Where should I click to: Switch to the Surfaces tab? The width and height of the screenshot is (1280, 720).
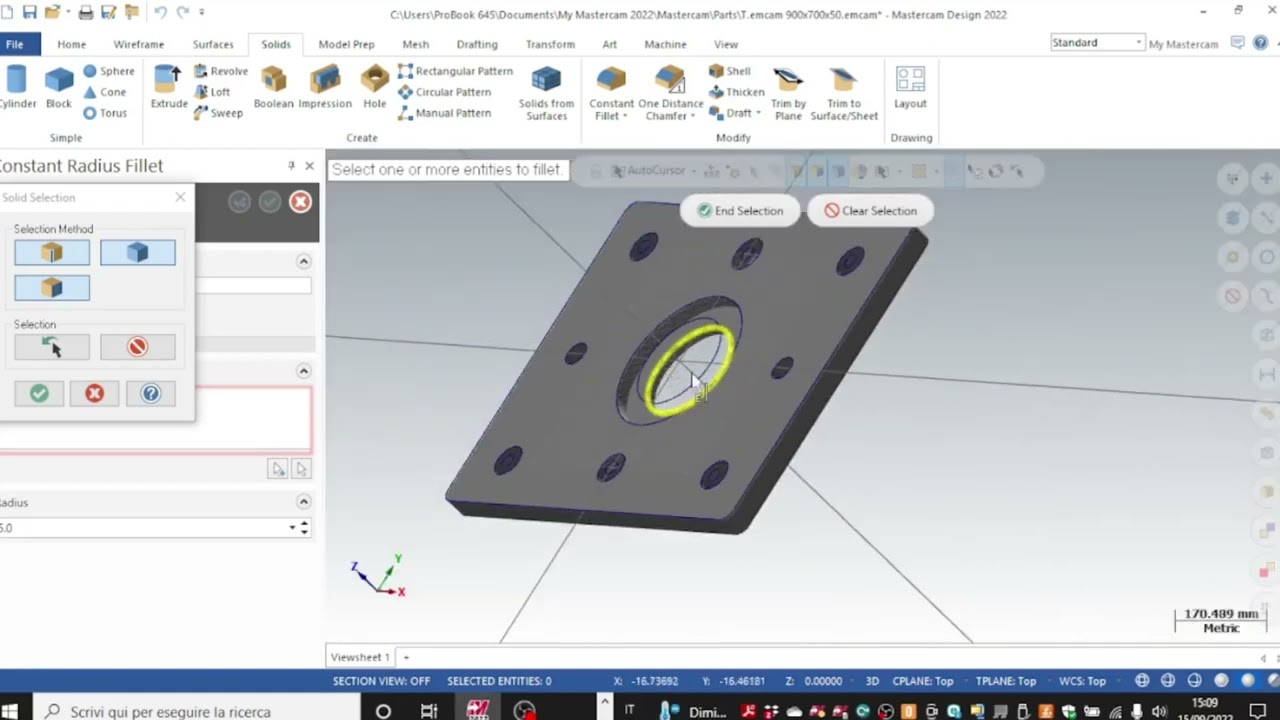213,44
